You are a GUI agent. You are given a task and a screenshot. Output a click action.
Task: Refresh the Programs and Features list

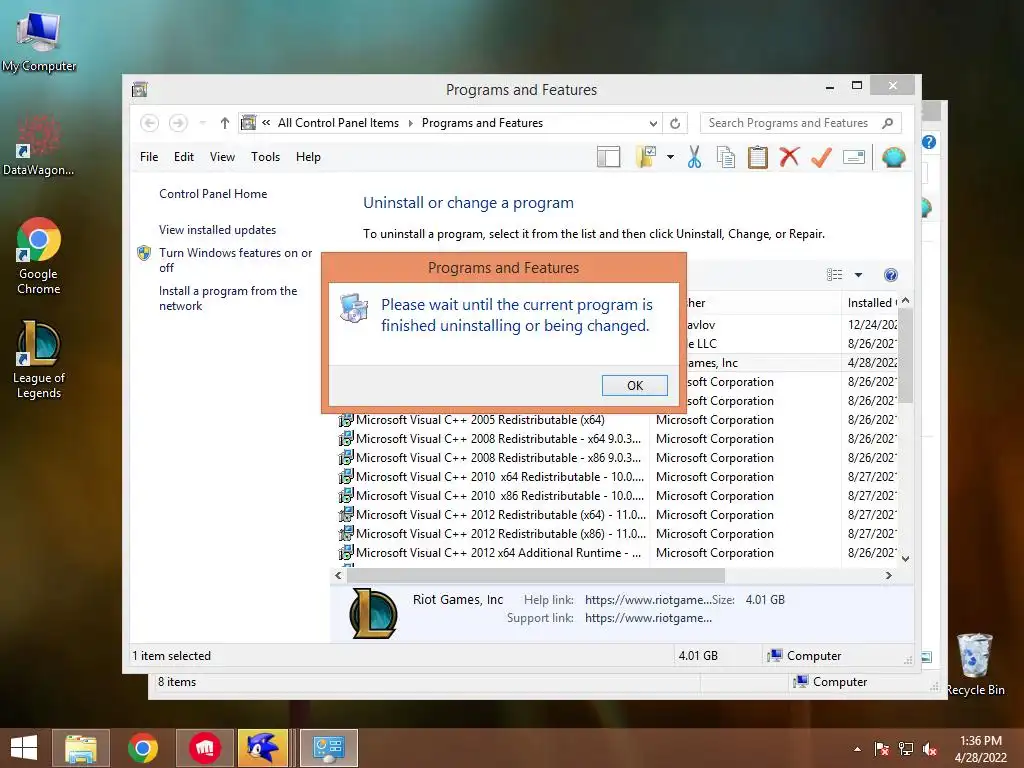(675, 123)
